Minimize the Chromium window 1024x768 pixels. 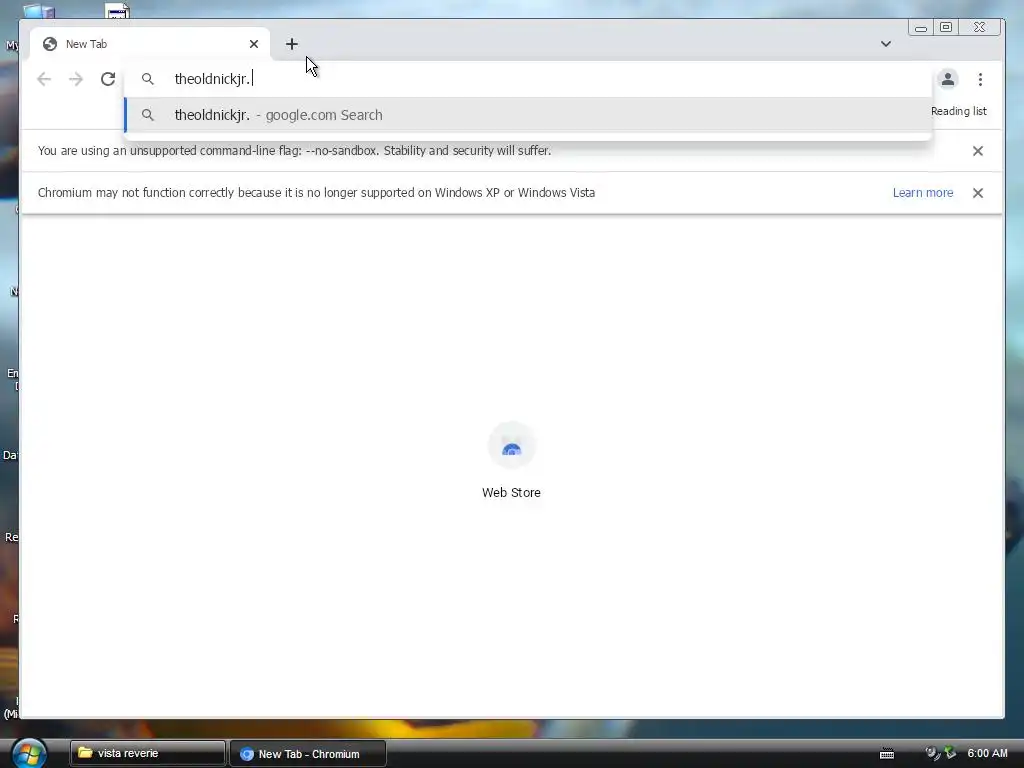pos(921,27)
